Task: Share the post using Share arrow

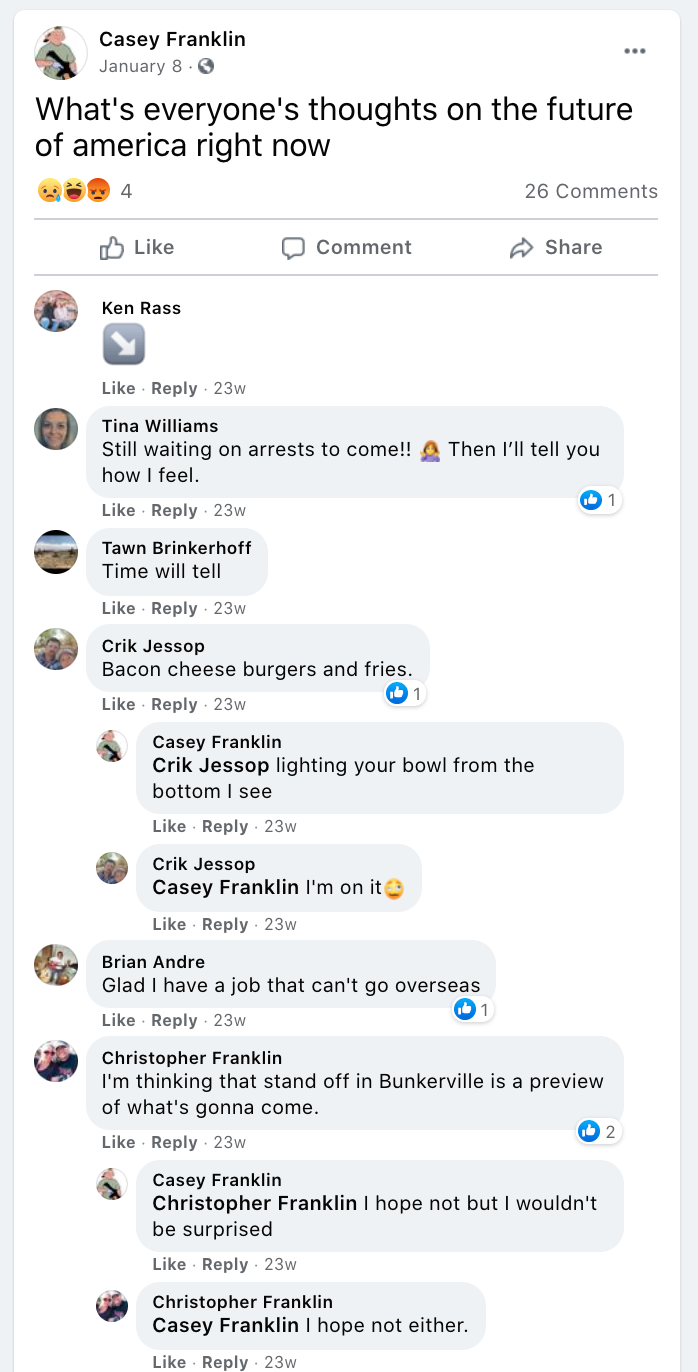Action: (x=555, y=248)
